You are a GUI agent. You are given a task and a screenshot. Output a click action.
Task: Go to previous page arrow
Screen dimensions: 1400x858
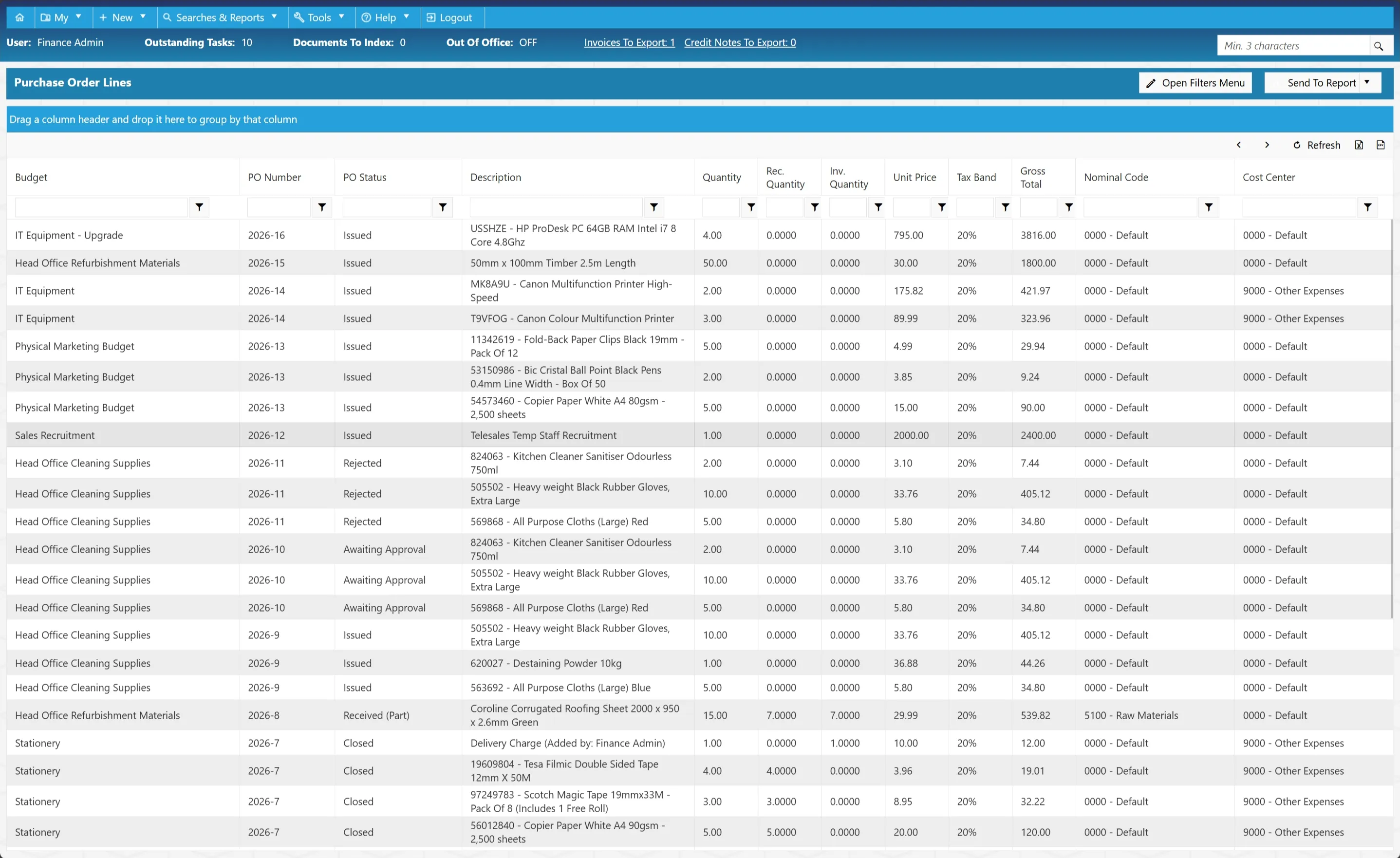click(1239, 145)
